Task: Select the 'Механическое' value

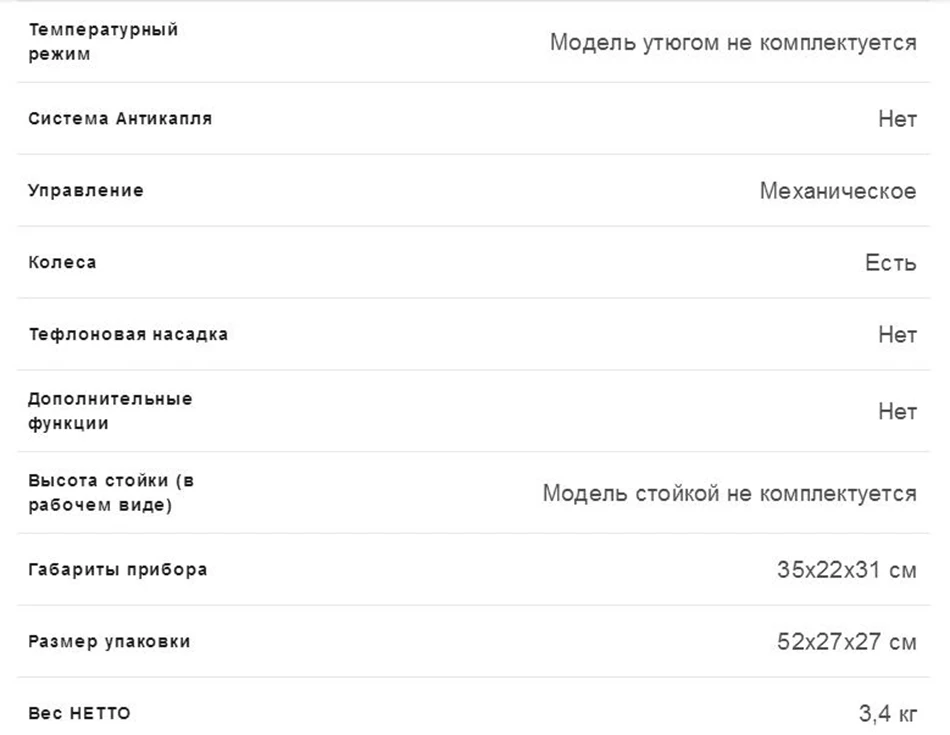Action: coord(838,191)
